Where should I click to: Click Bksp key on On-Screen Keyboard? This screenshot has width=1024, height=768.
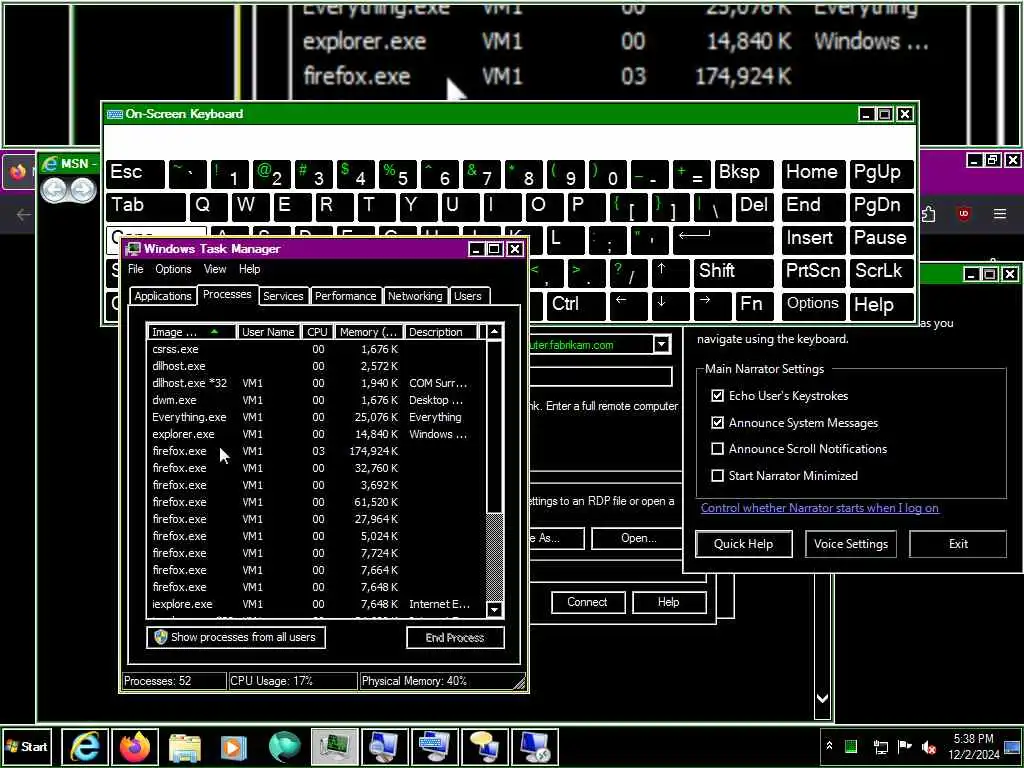pos(743,173)
